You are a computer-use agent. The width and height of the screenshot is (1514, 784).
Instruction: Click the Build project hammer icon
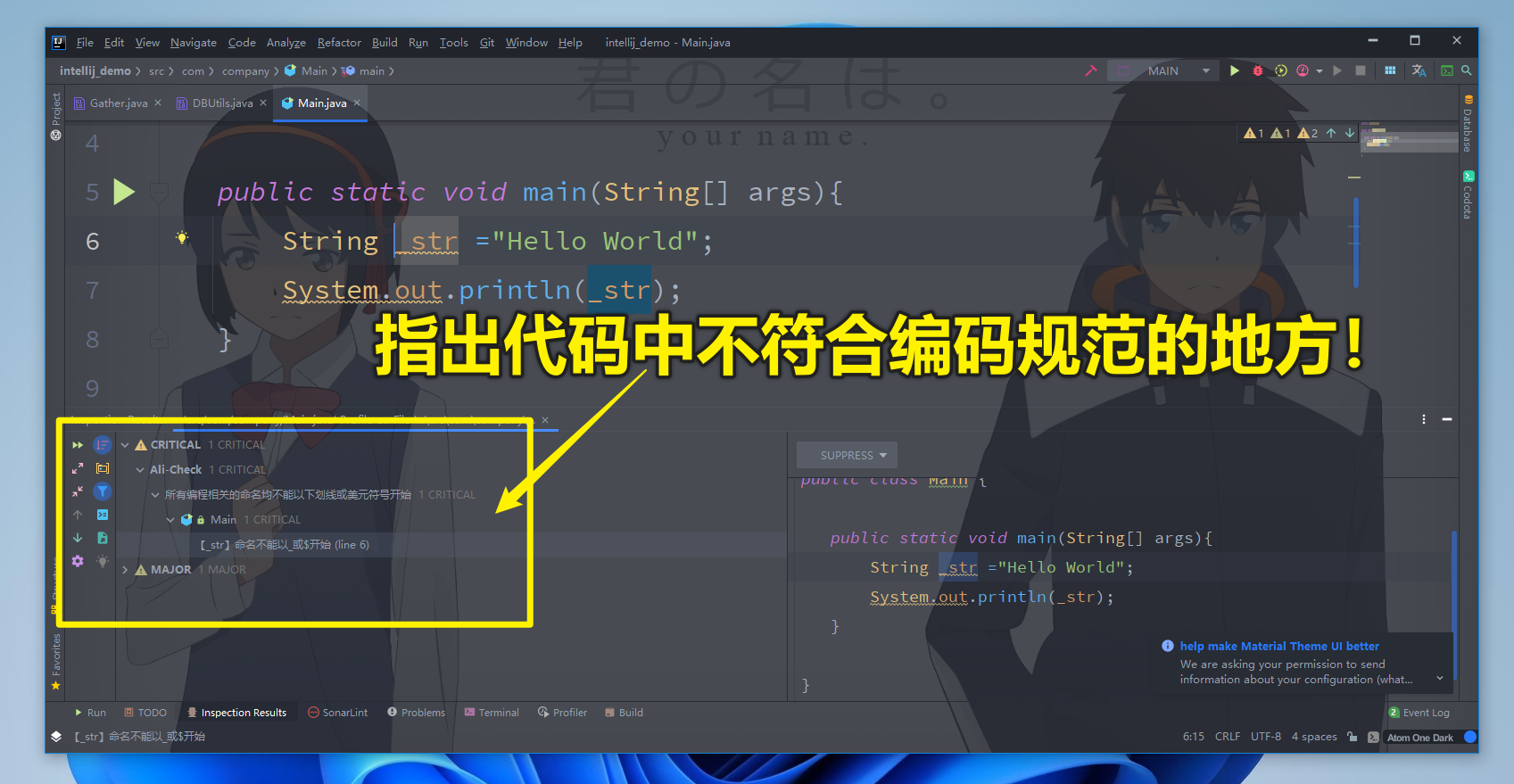tap(1090, 70)
